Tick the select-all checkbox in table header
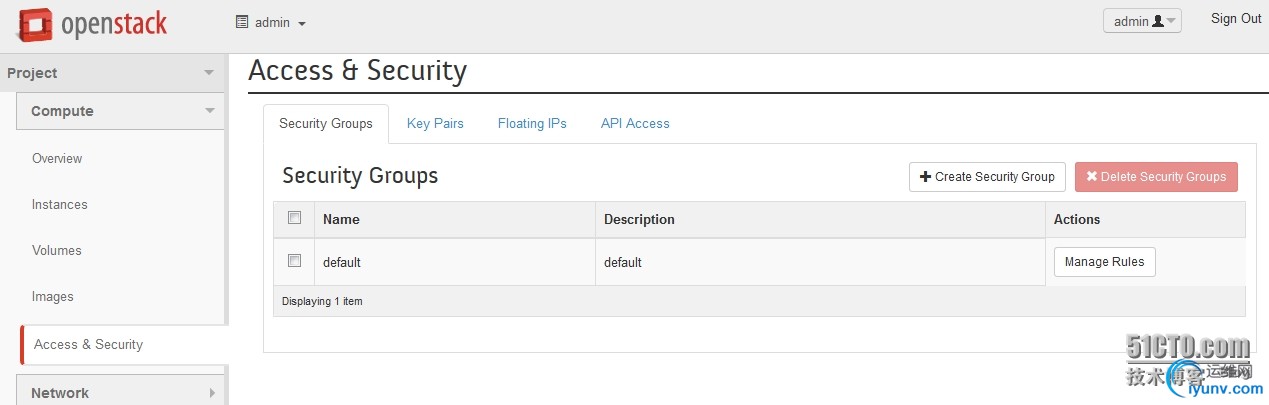Screen dimensions: 1269x405 (x=294, y=218)
